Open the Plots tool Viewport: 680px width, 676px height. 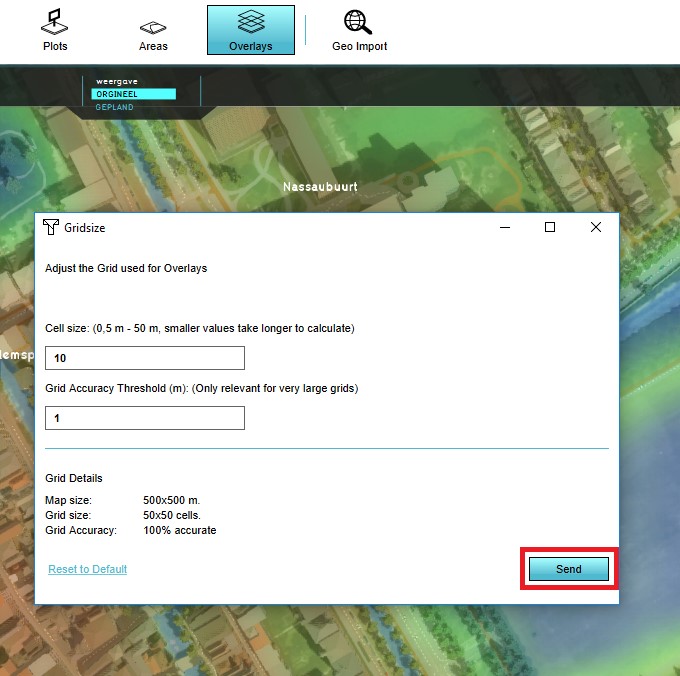[x=55, y=30]
